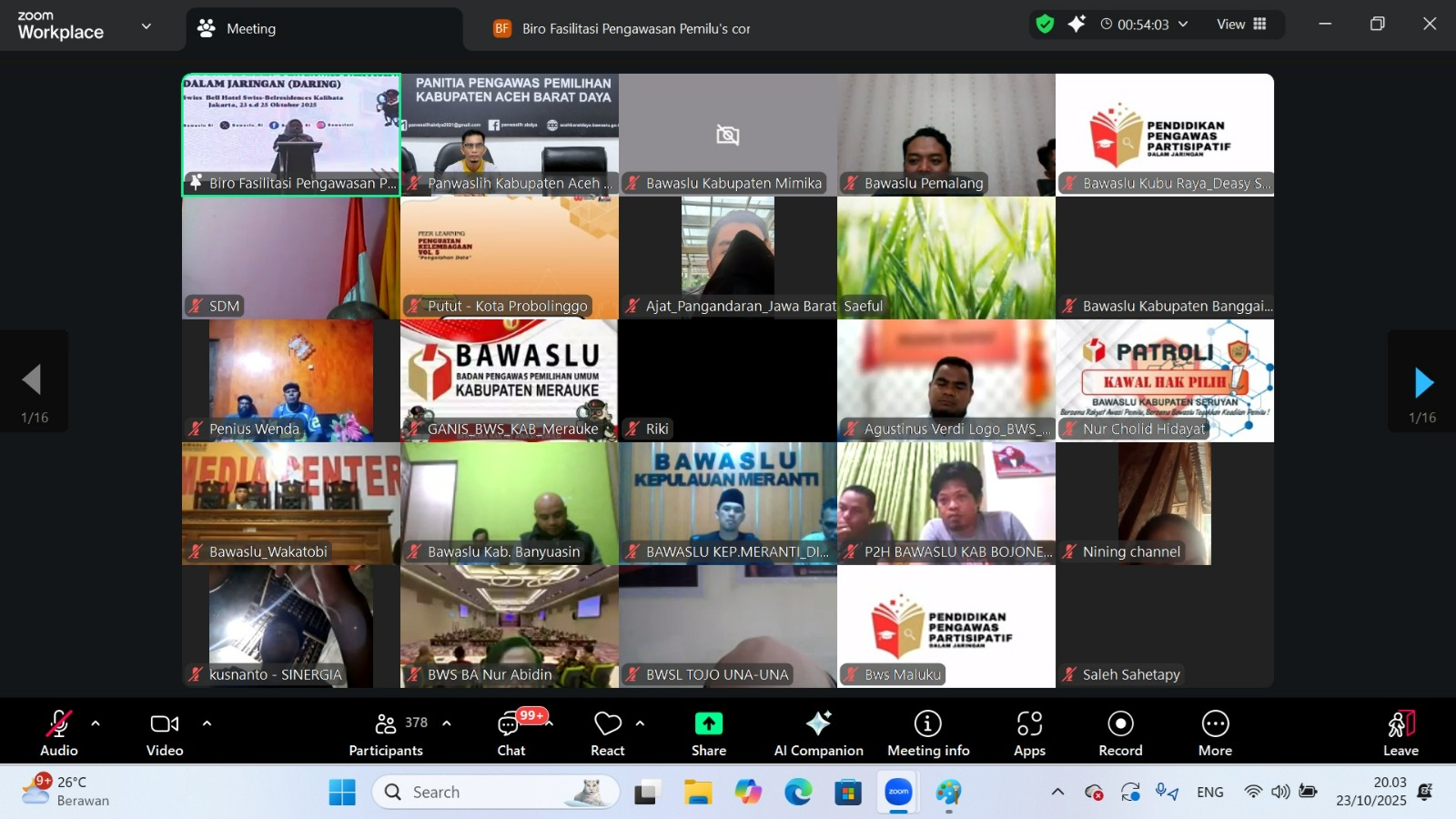Open the Chat panel
This screenshot has width=1456, height=819.
511,732
